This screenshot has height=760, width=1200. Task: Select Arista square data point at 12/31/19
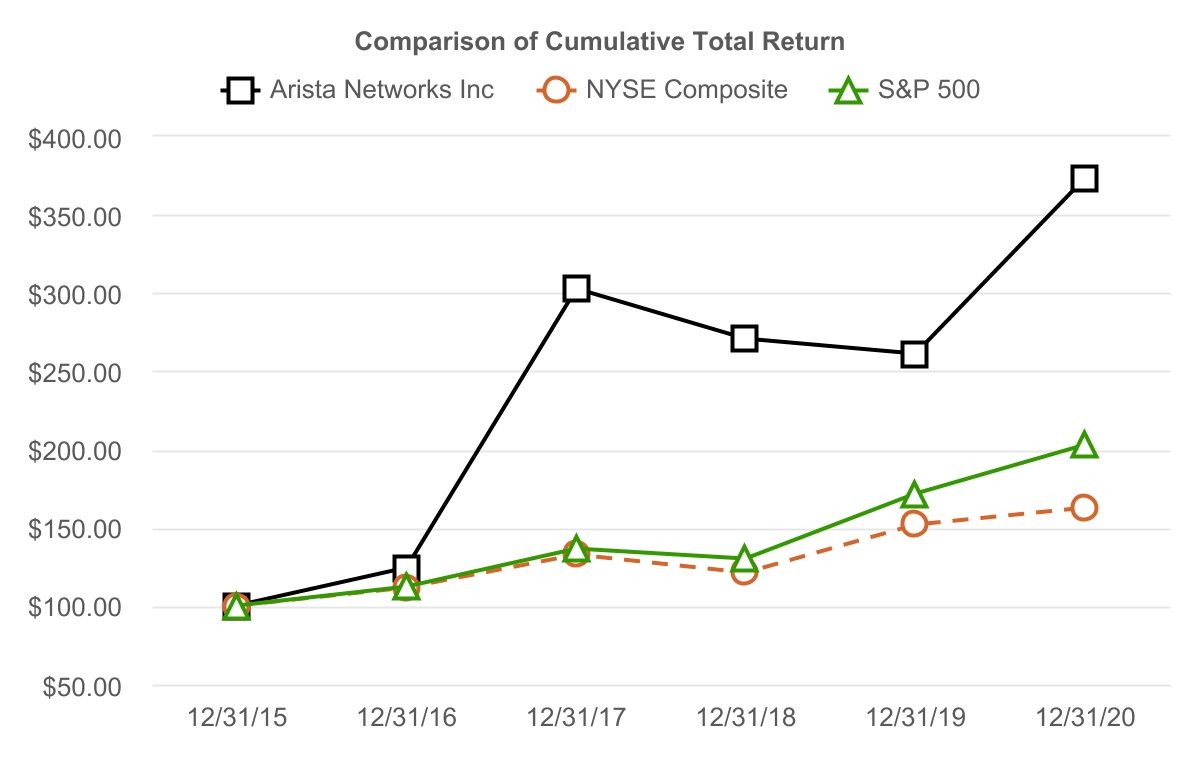(914, 354)
